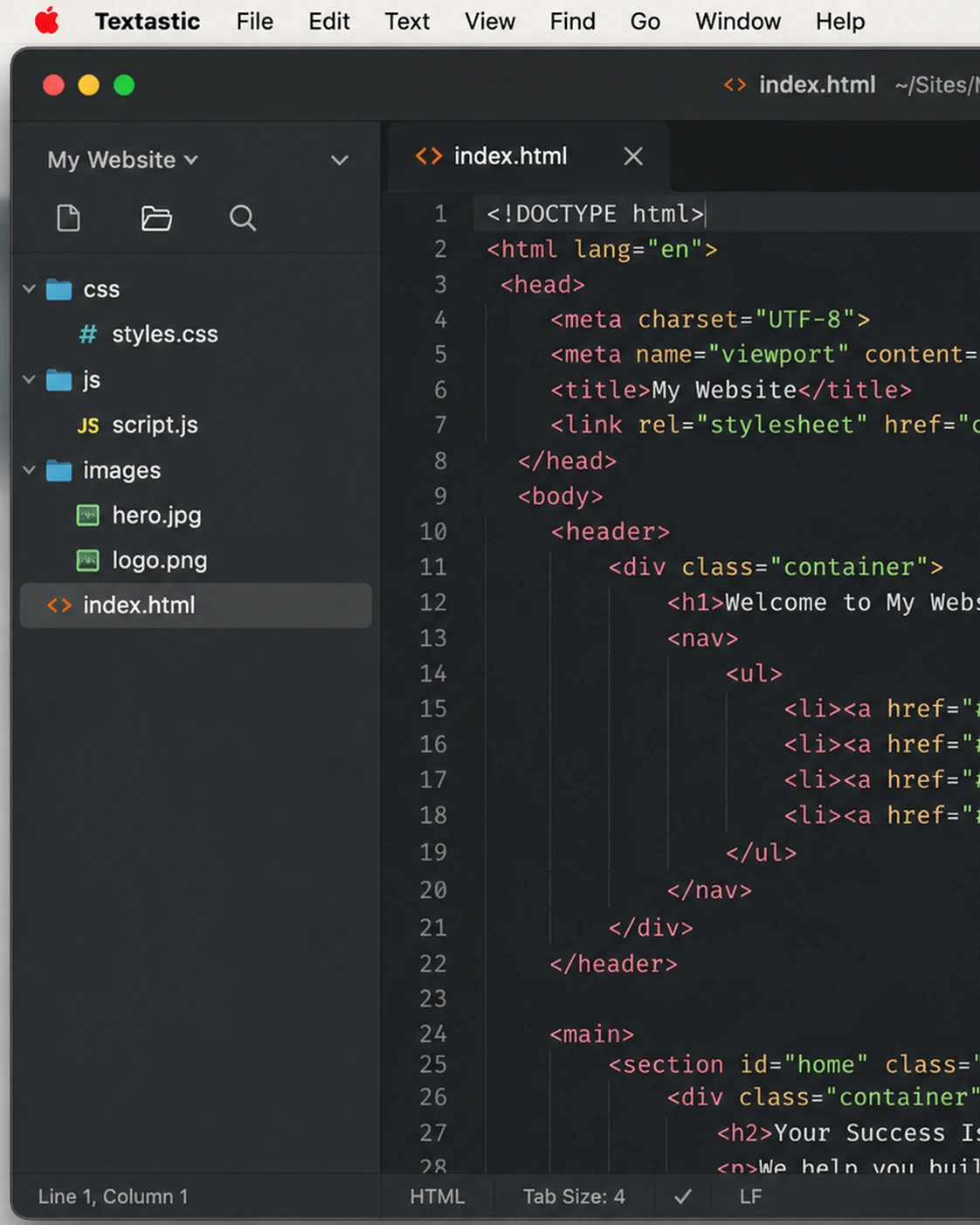Click the code icon beside index.html in sidebar
The height and width of the screenshot is (1225, 980).
(59, 606)
